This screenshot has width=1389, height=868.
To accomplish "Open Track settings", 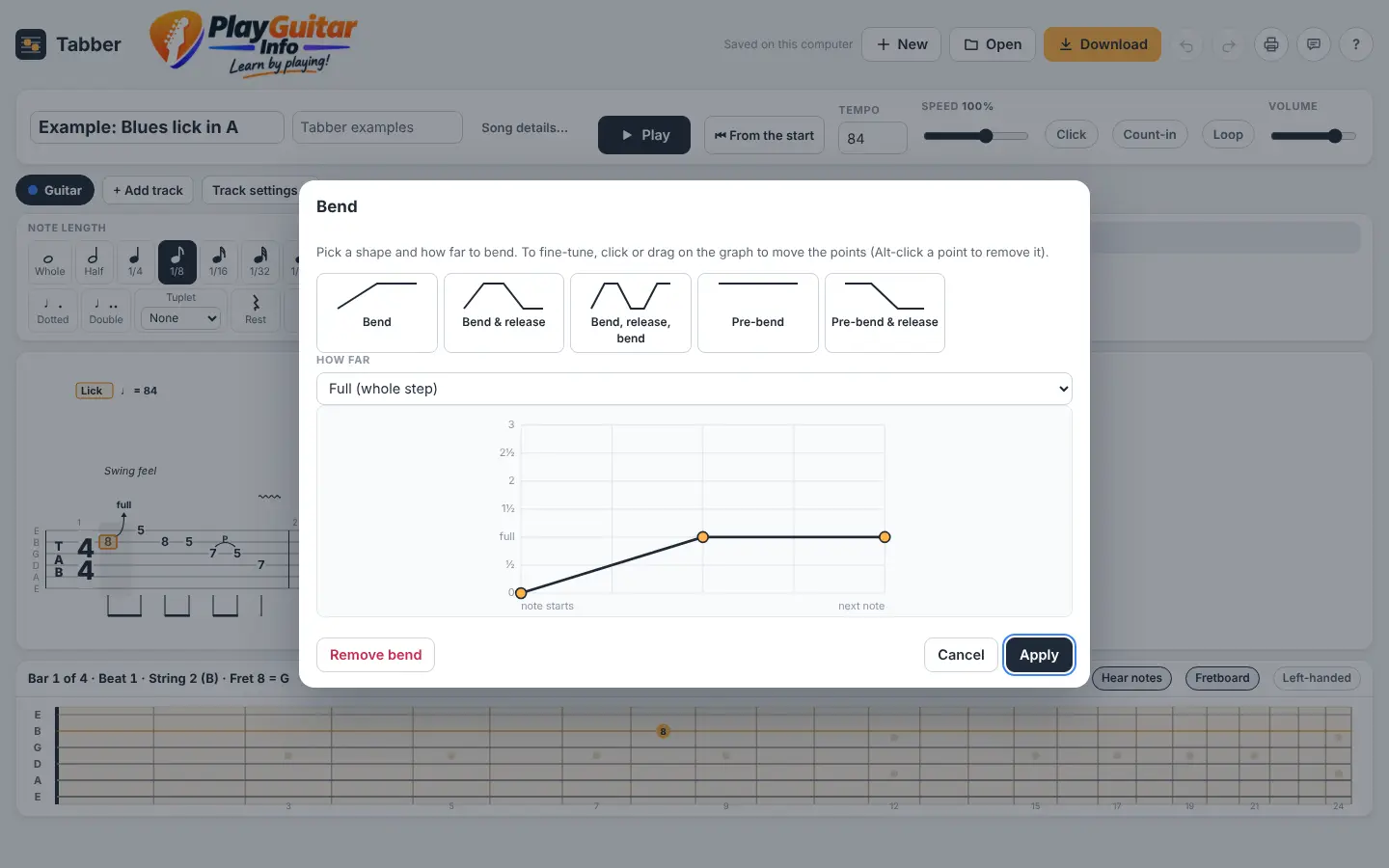I will (255, 190).
